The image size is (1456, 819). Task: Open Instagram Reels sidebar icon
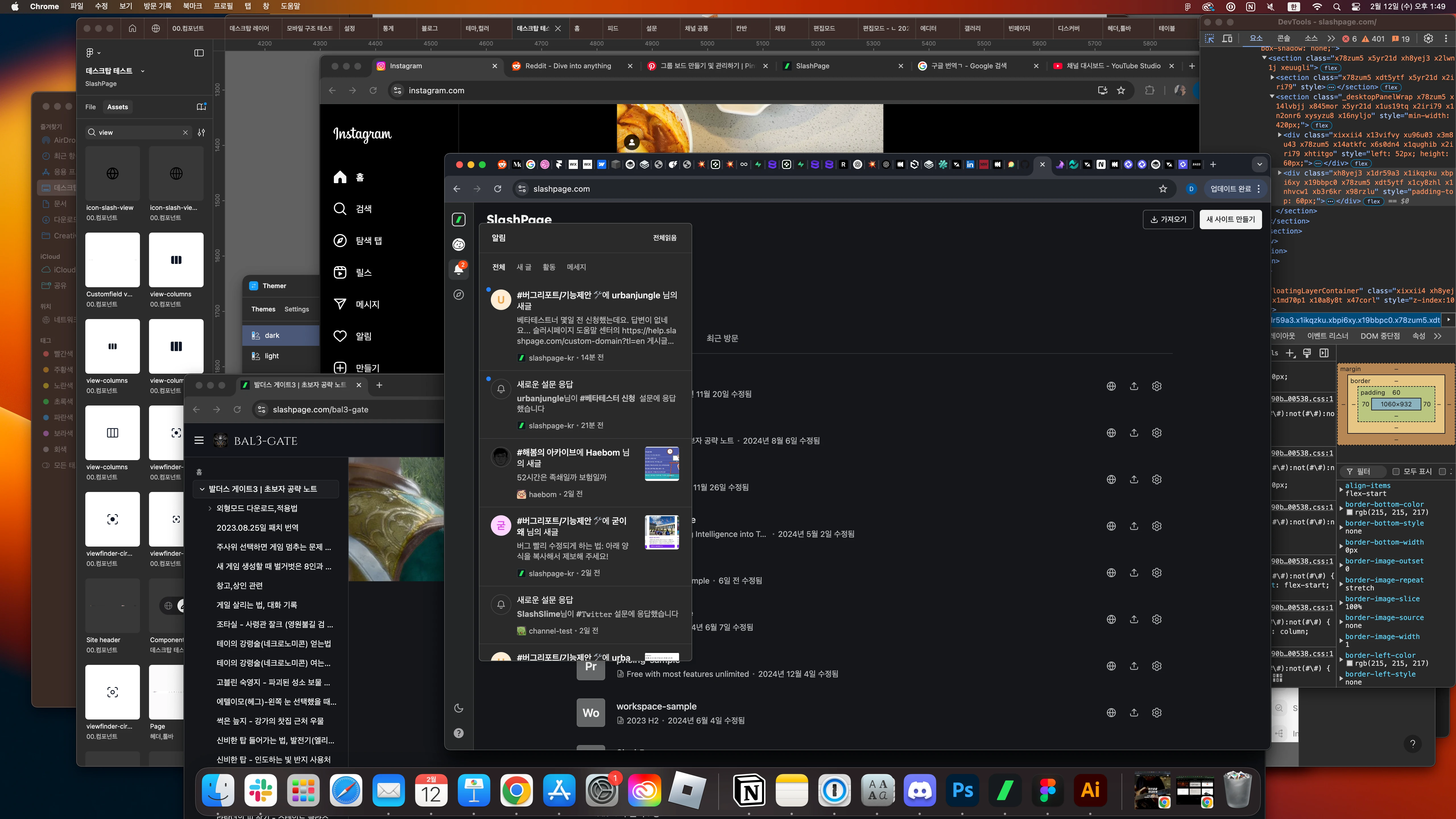coord(340,272)
